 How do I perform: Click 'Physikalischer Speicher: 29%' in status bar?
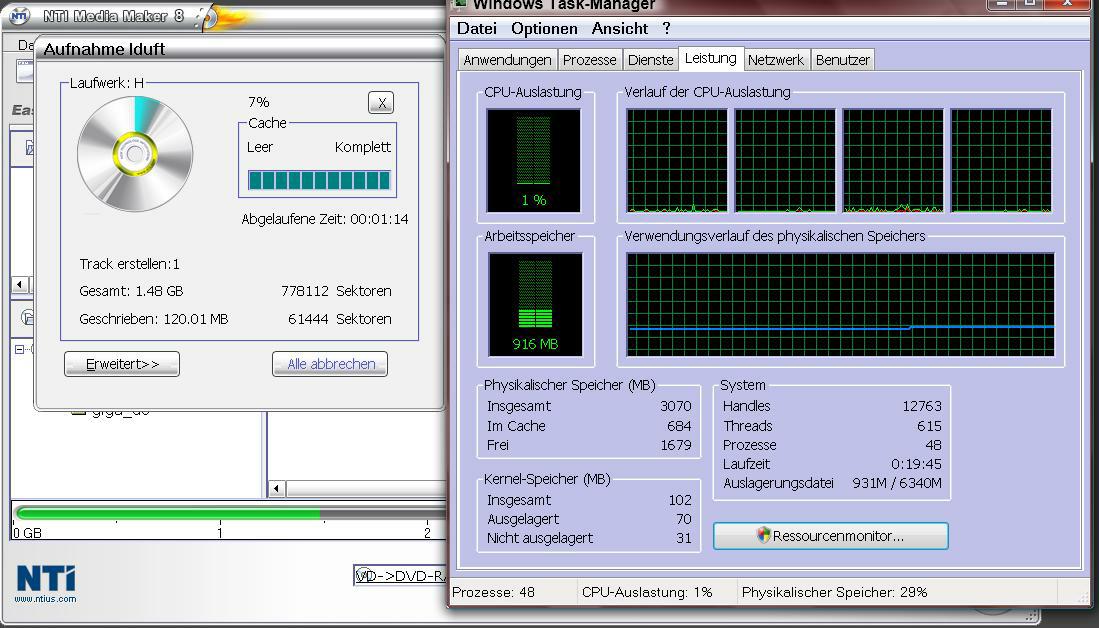835,592
